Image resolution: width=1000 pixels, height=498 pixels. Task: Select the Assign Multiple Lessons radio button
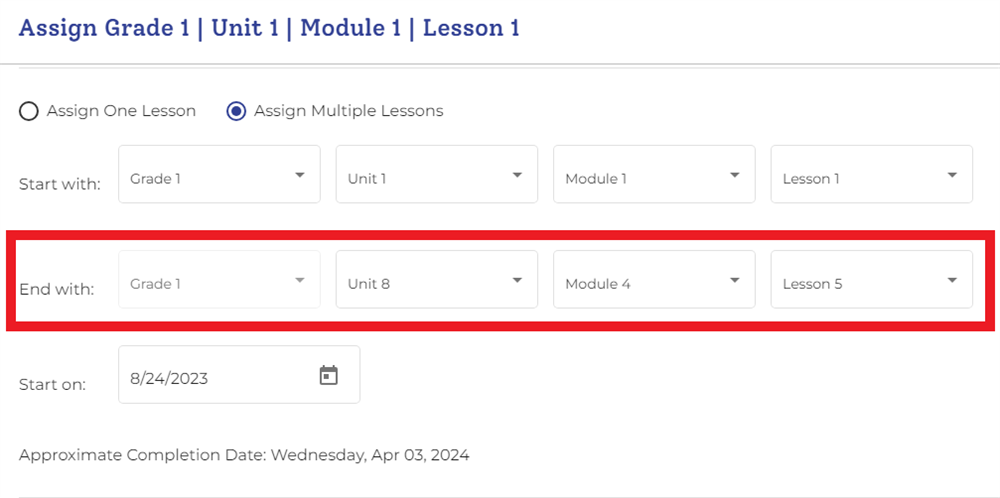point(237,111)
